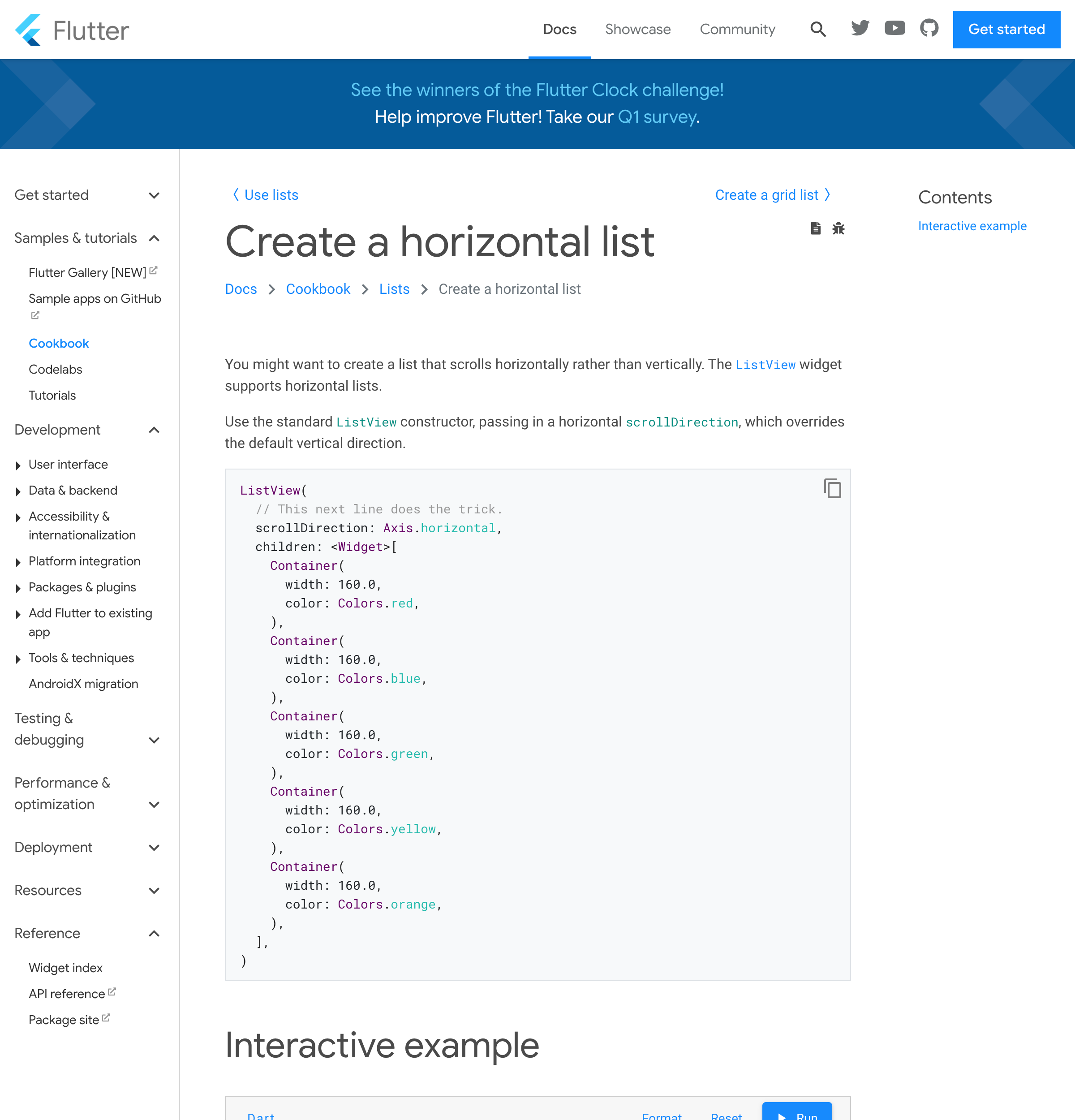Click Cookbook in the breadcrumb
1075x1120 pixels.
(318, 289)
